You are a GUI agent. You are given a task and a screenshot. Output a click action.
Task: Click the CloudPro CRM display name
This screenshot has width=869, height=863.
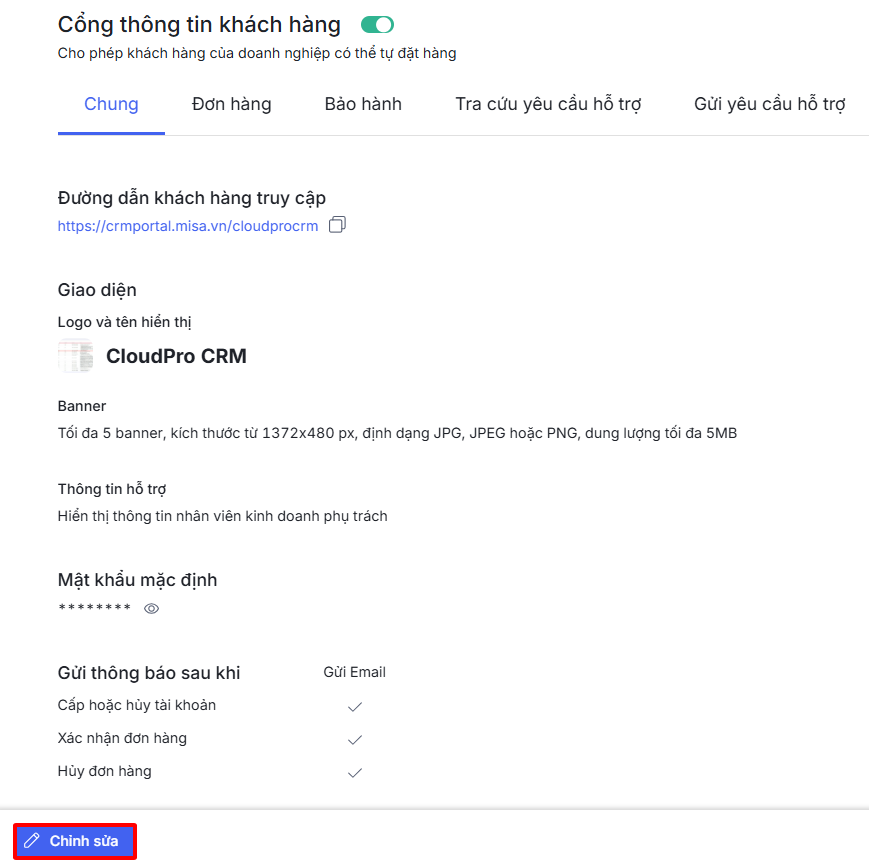coord(176,356)
